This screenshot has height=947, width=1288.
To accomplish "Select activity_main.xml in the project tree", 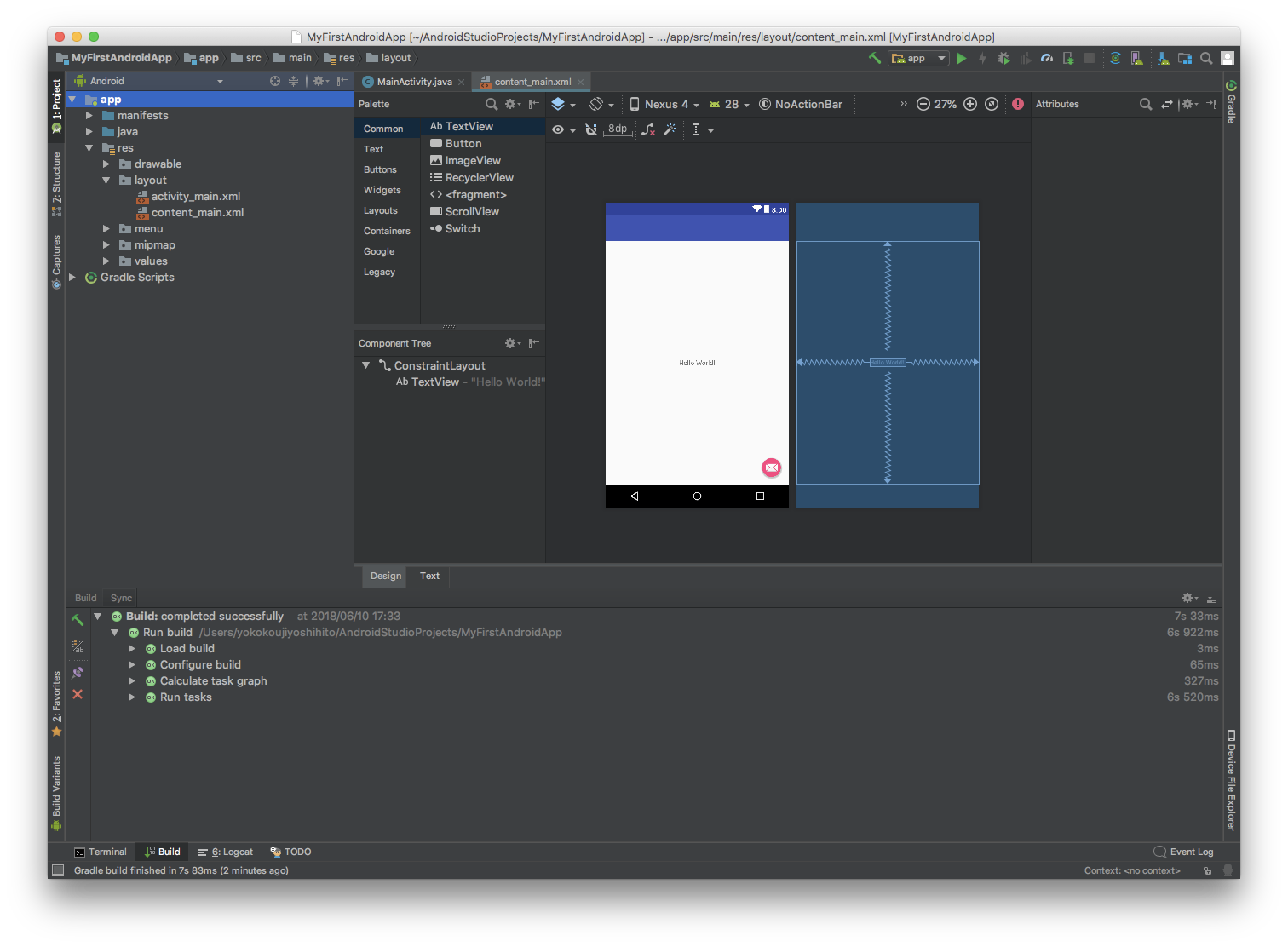I will (195, 197).
